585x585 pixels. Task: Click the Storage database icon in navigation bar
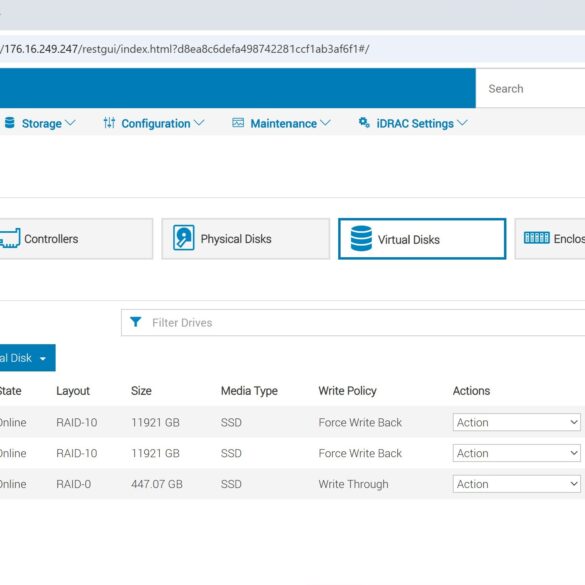point(10,122)
